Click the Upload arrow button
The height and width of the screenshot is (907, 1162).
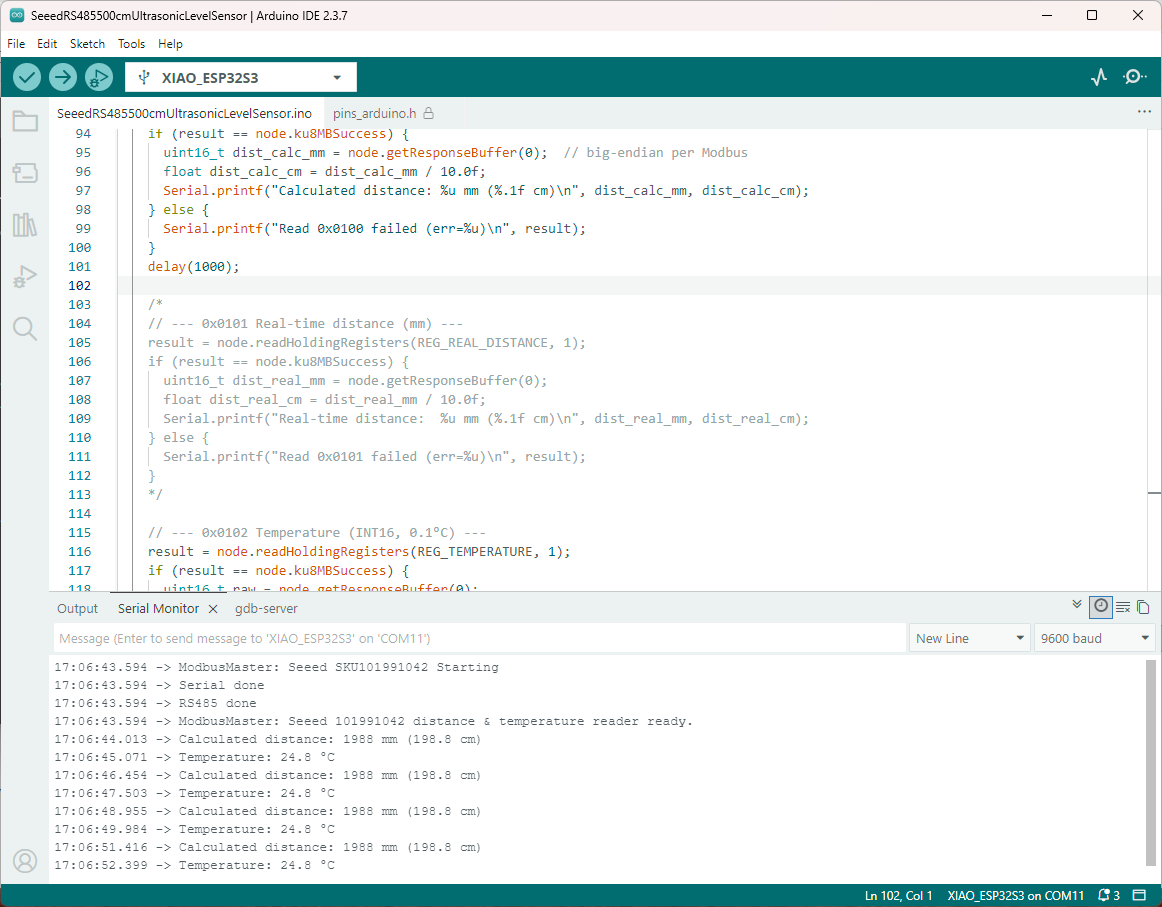coord(63,77)
